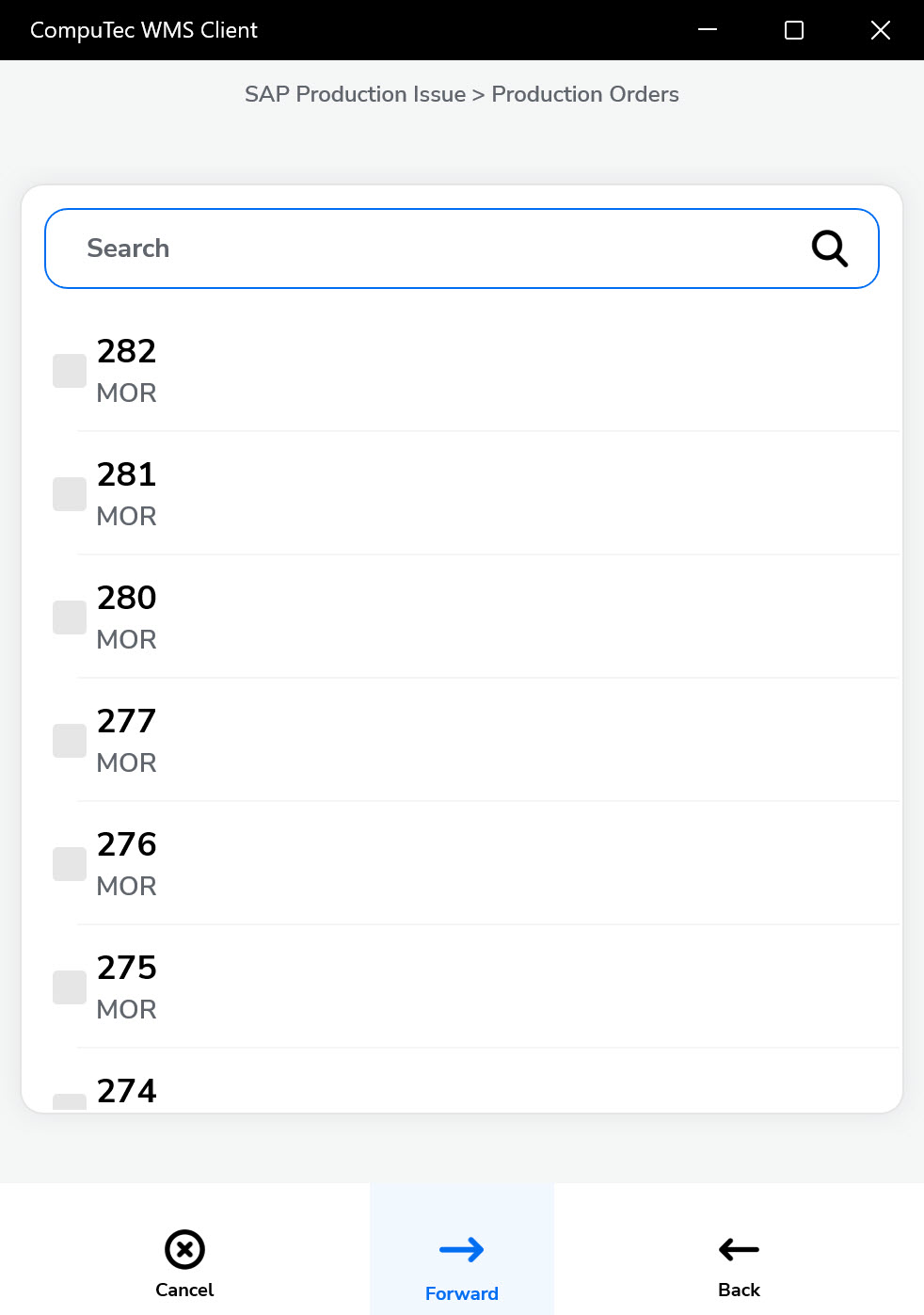Select the 277 MOR list entry
Viewport: 924px width, 1315px height.
pyautogui.click(x=470, y=741)
